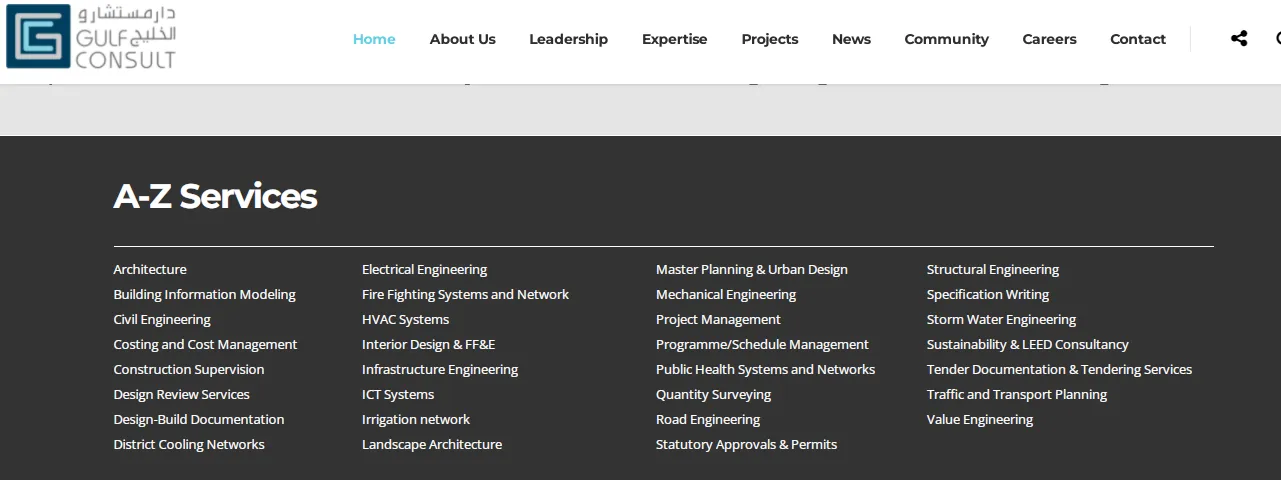Follow the Quantity Surveying link
This screenshot has height=480, width=1281.
click(713, 395)
